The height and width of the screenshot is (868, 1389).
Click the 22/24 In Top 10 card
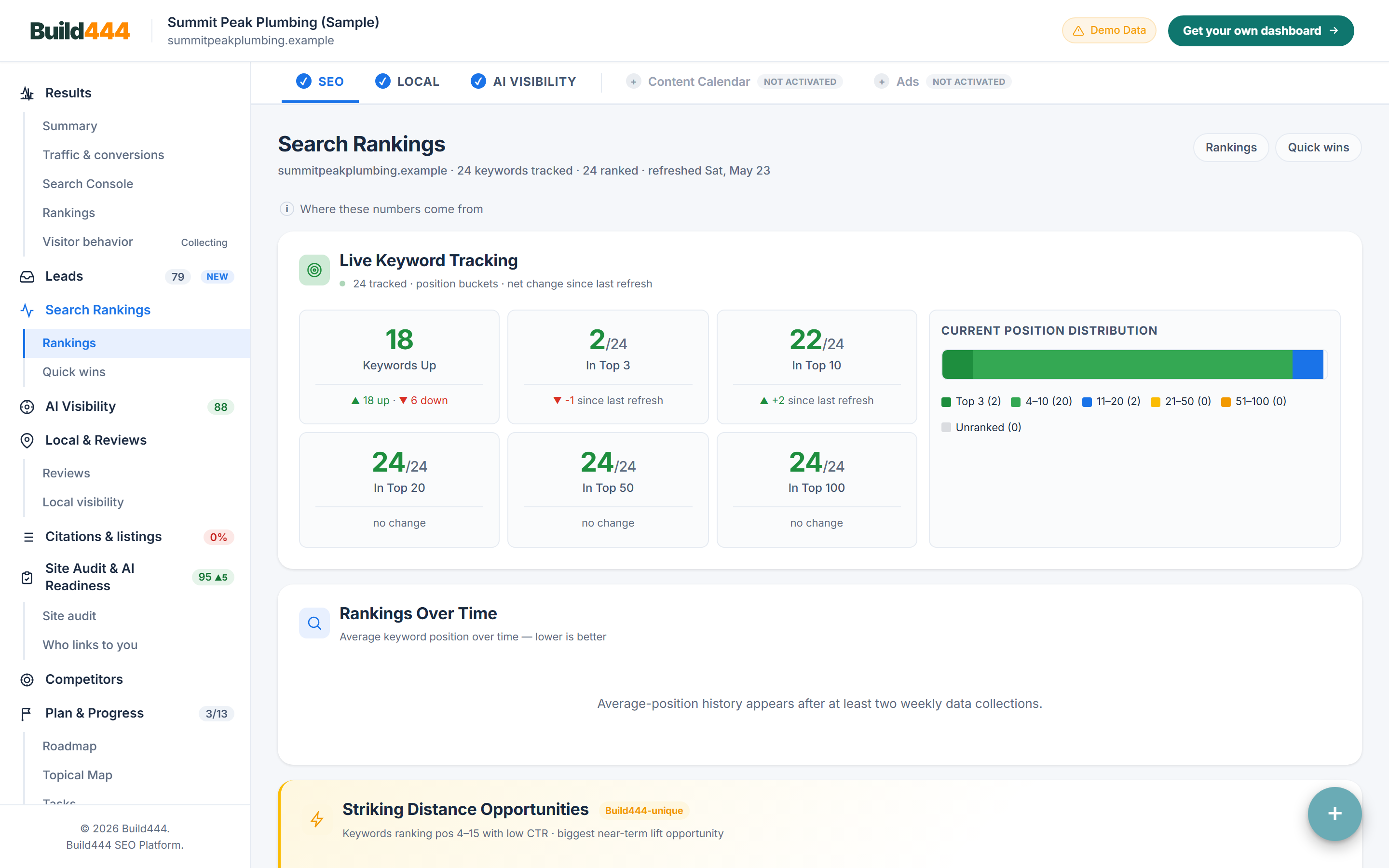point(817,367)
